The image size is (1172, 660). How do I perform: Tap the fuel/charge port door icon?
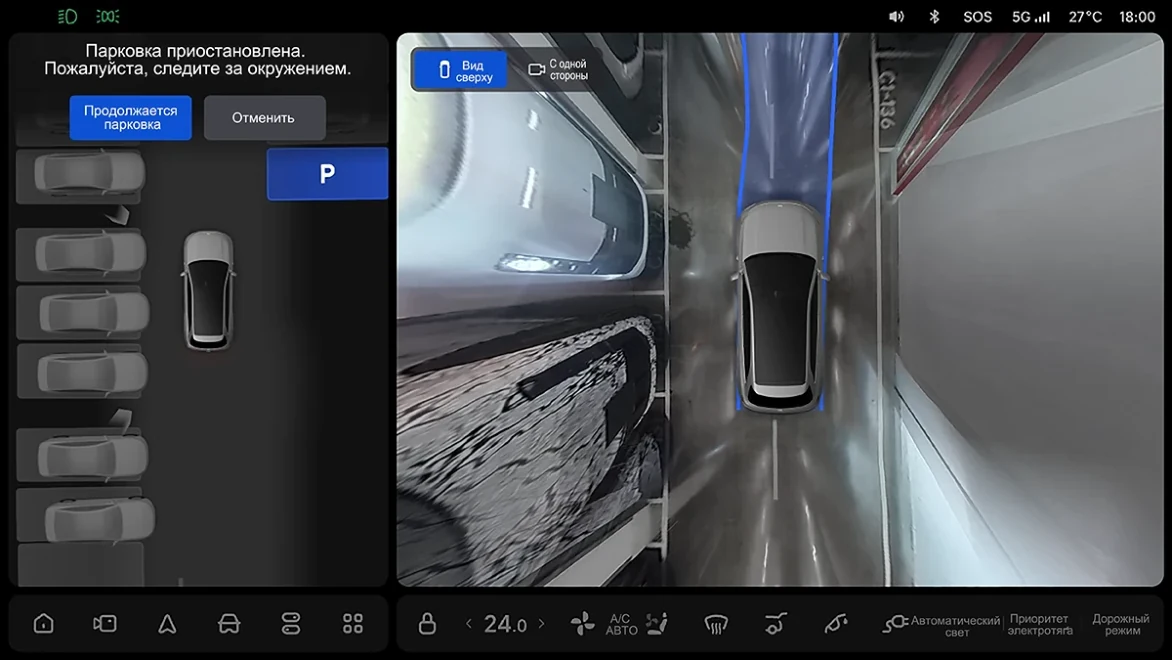(836, 623)
